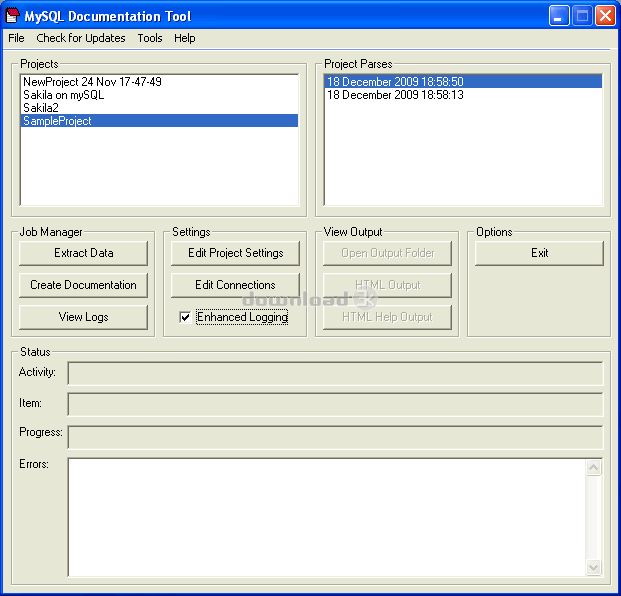
Task: Click the Errors box scroll down arrow
Action: click(x=593, y=567)
